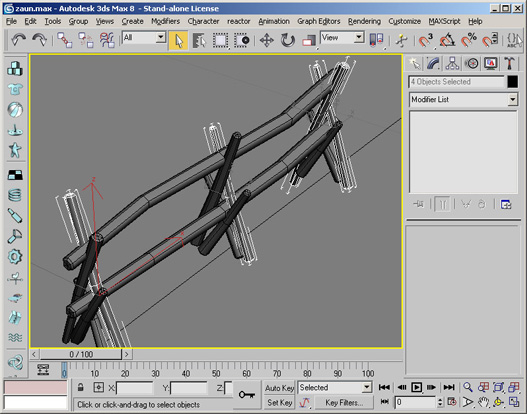
Task: Open the Modifier List dropdown
Action: [463, 99]
